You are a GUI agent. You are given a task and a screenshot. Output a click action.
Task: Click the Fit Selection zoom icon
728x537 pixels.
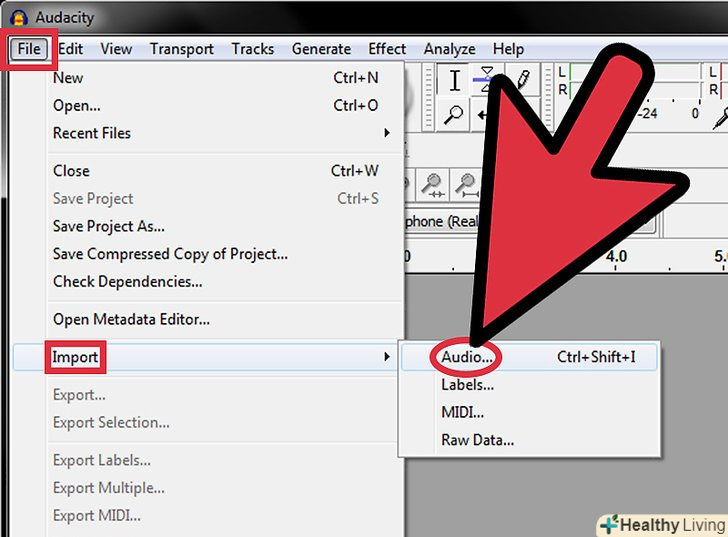433,185
